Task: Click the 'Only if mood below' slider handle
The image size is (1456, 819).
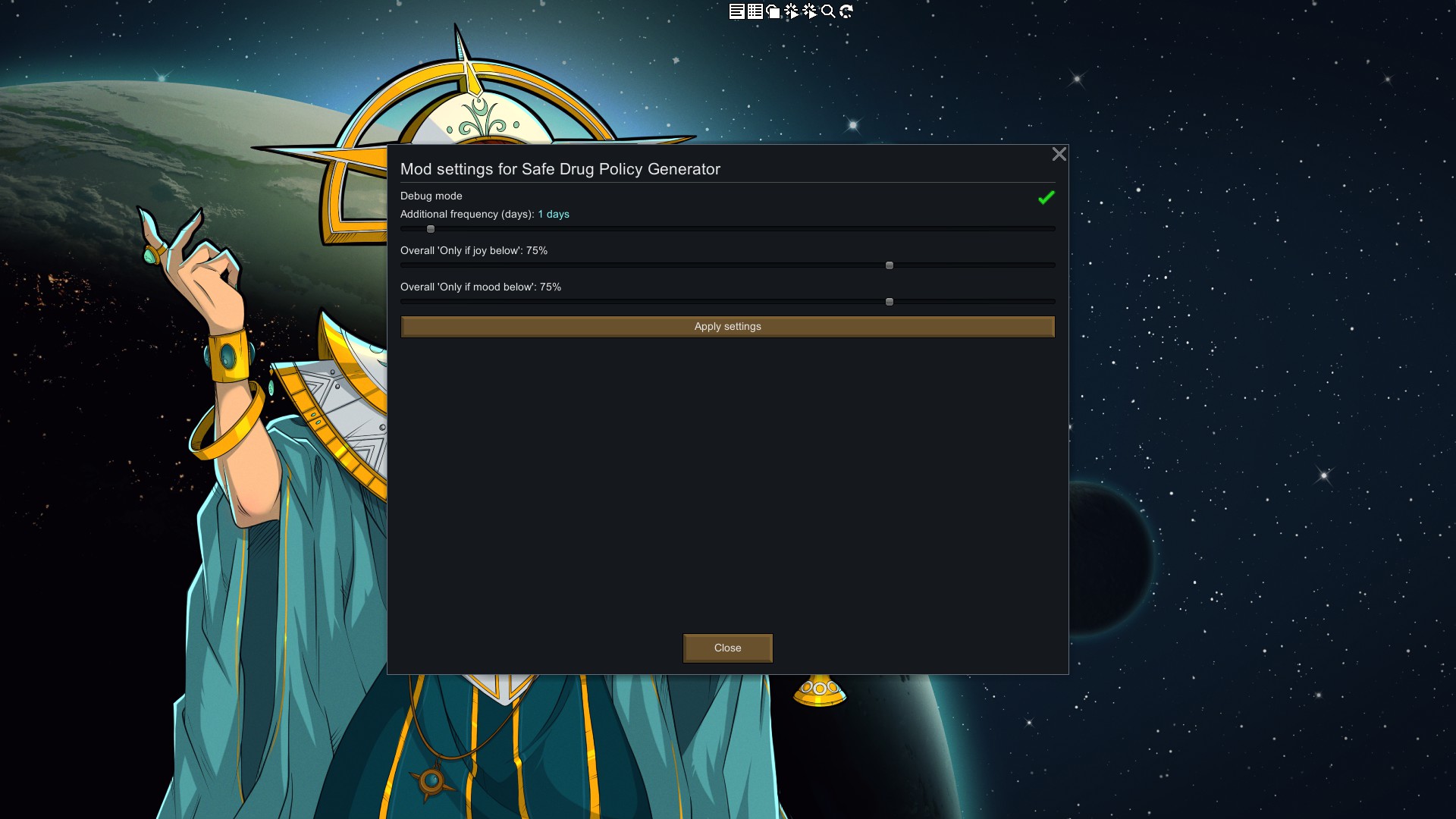Action: pyautogui.click(x=890, y=302)
